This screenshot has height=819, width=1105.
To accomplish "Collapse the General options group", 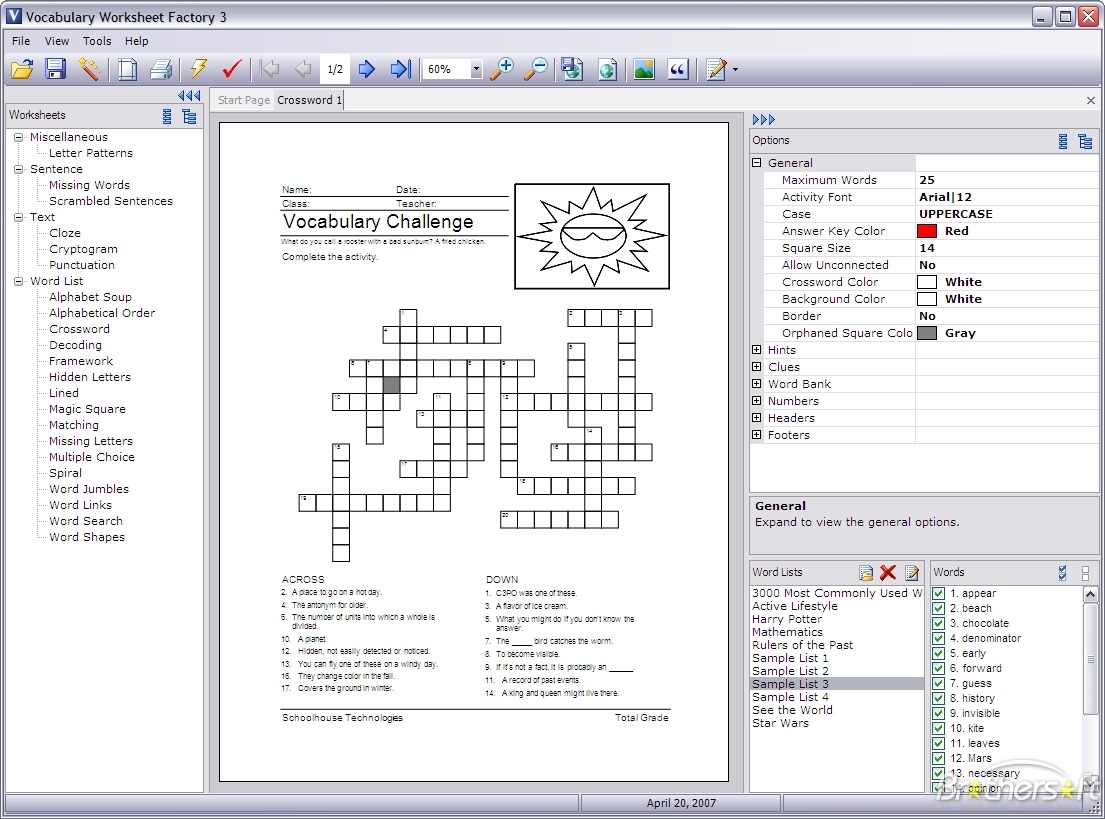I will [x=757, y=163].
